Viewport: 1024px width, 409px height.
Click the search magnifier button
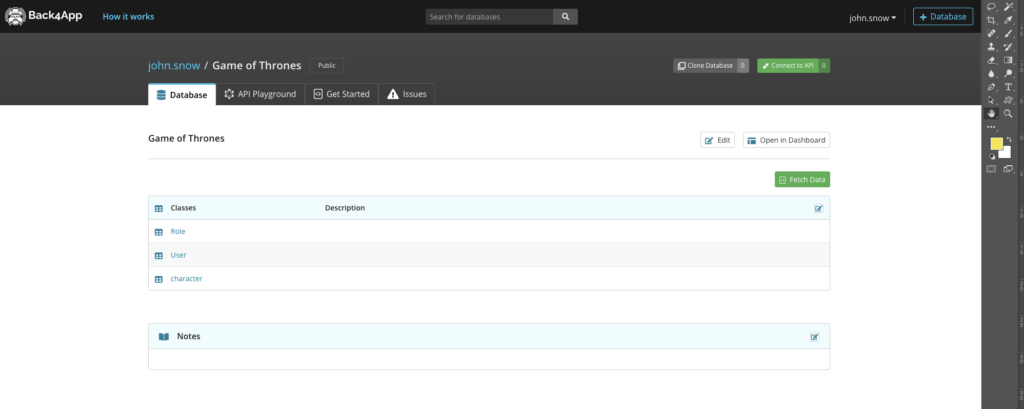565,17
